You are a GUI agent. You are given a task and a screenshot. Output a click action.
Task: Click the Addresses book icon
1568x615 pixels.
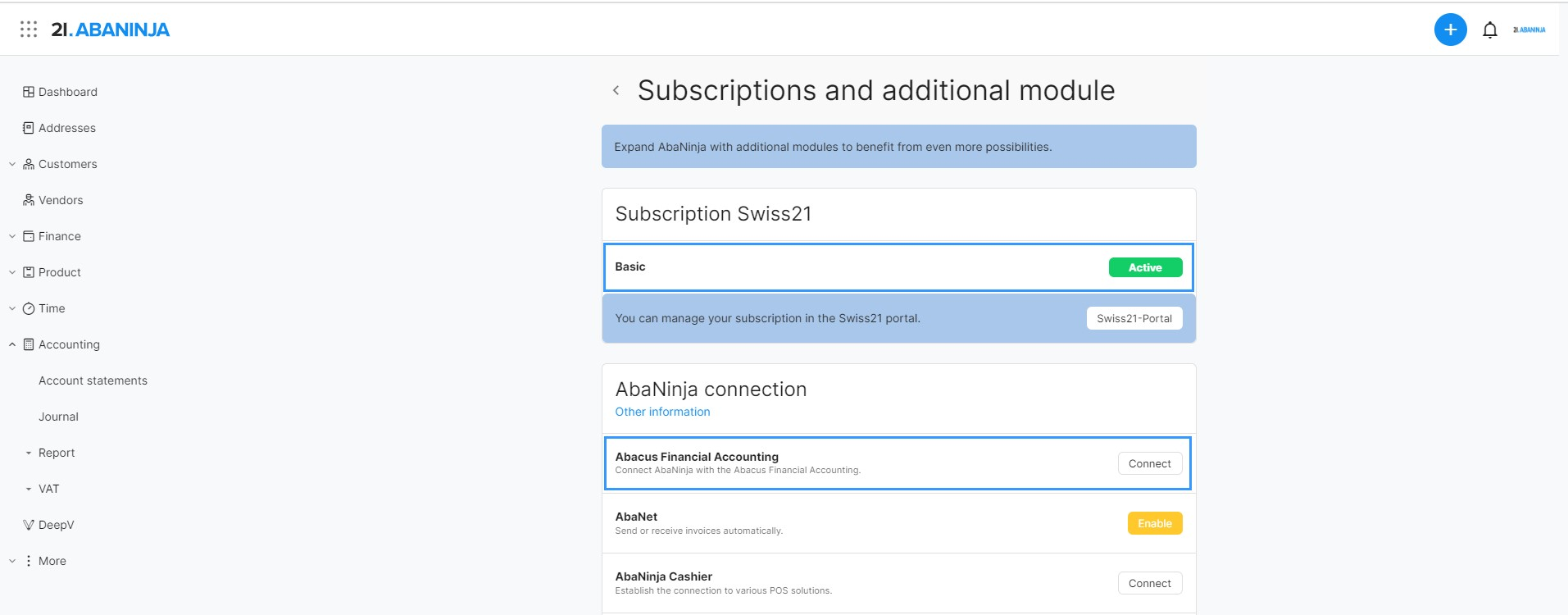click(x=29, y=128)
